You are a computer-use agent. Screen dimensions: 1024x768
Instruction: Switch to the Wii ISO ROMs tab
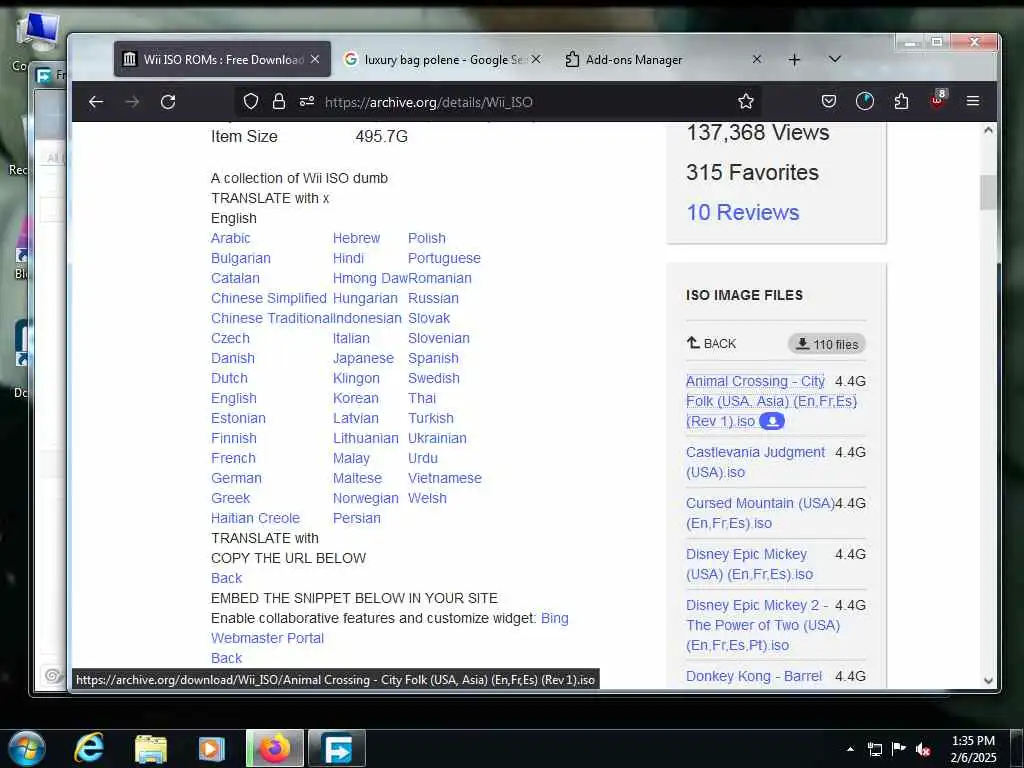coord(222,59)
